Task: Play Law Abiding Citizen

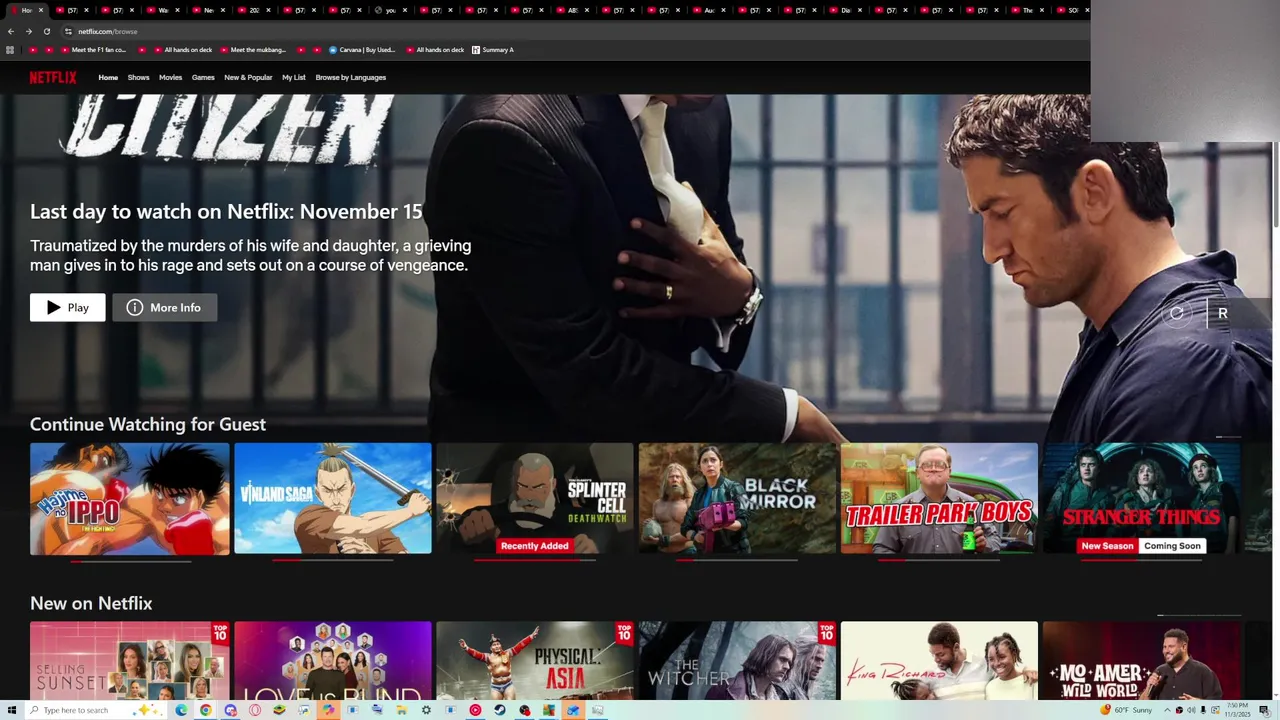Action: coord(67,308)
